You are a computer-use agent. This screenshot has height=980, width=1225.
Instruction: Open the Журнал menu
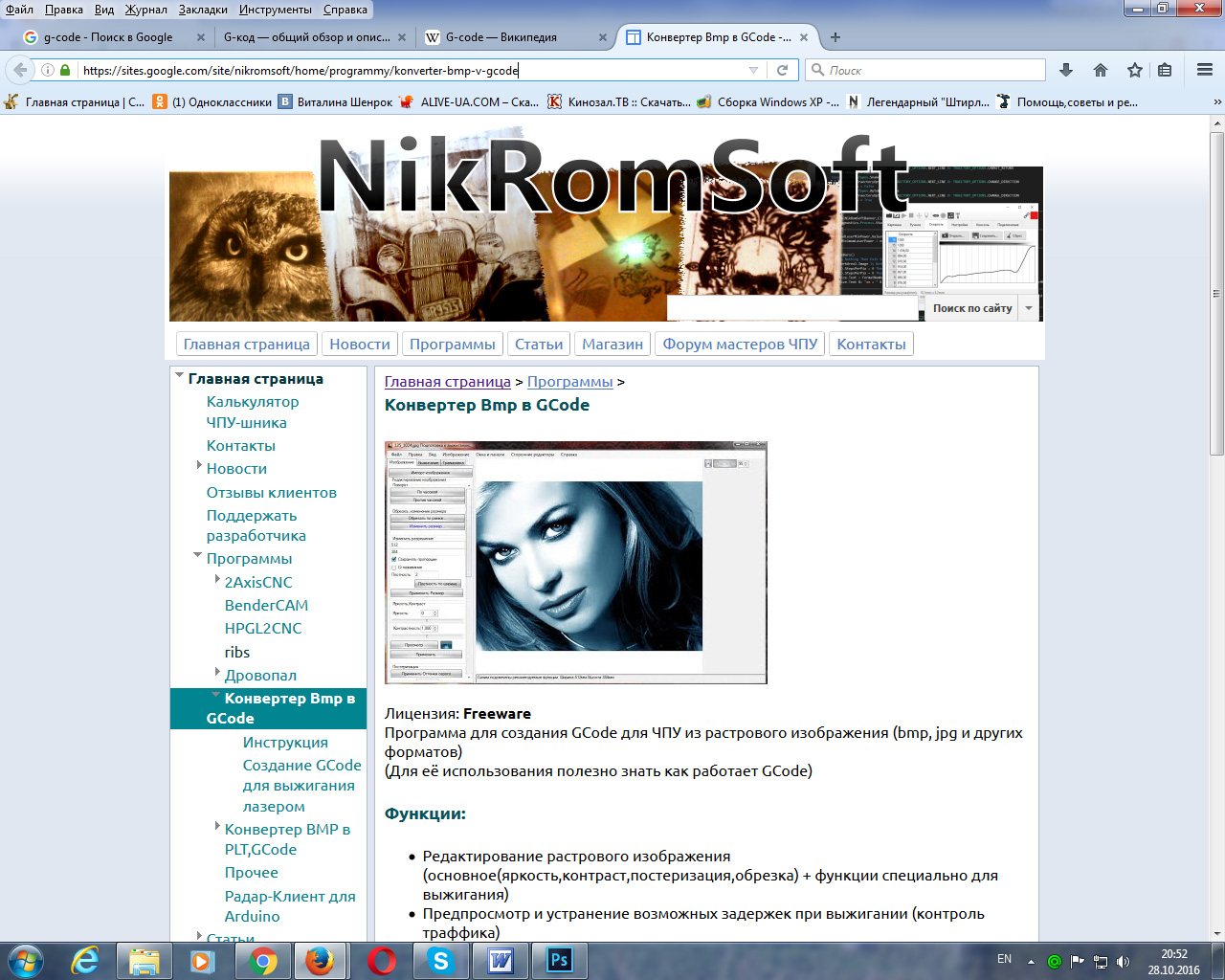coord(145,10)
